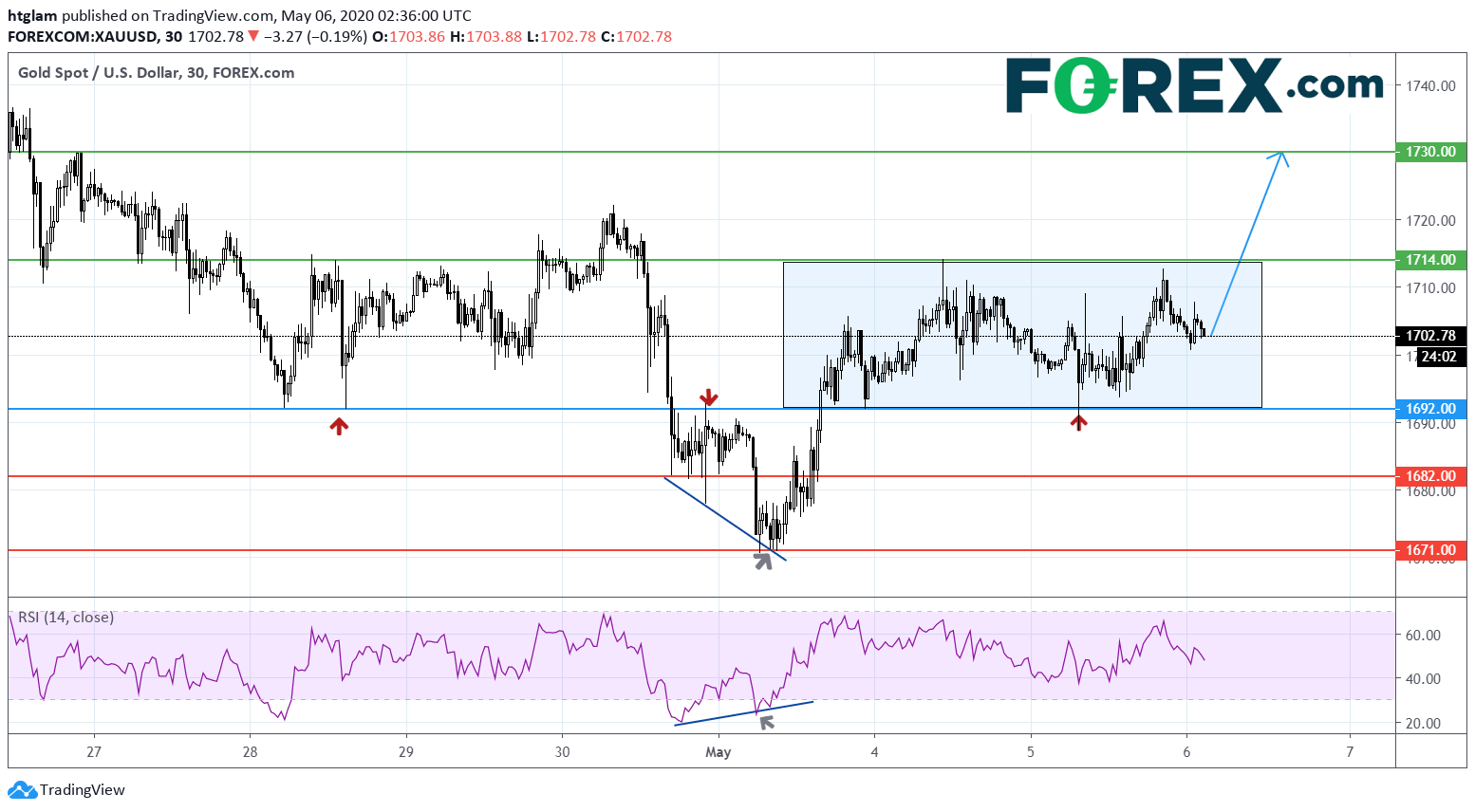Click the Gold Spot / U.S. Dollar chart title
The image size is (1475, 812).
click(157, 72)
